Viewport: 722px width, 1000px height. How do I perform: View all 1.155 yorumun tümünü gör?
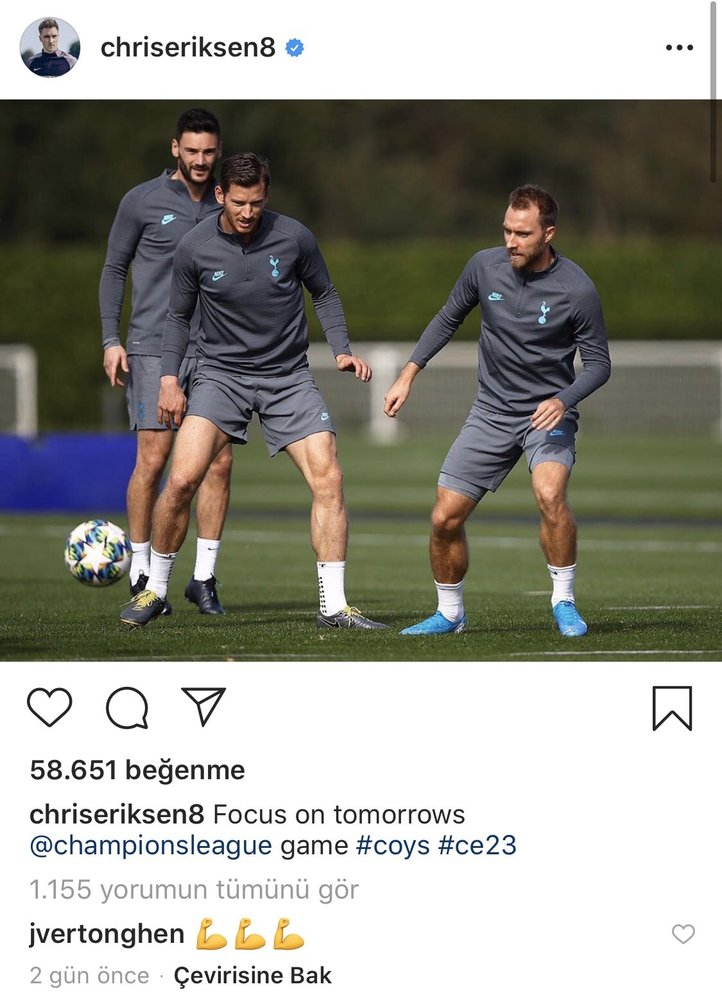point(194,889)
